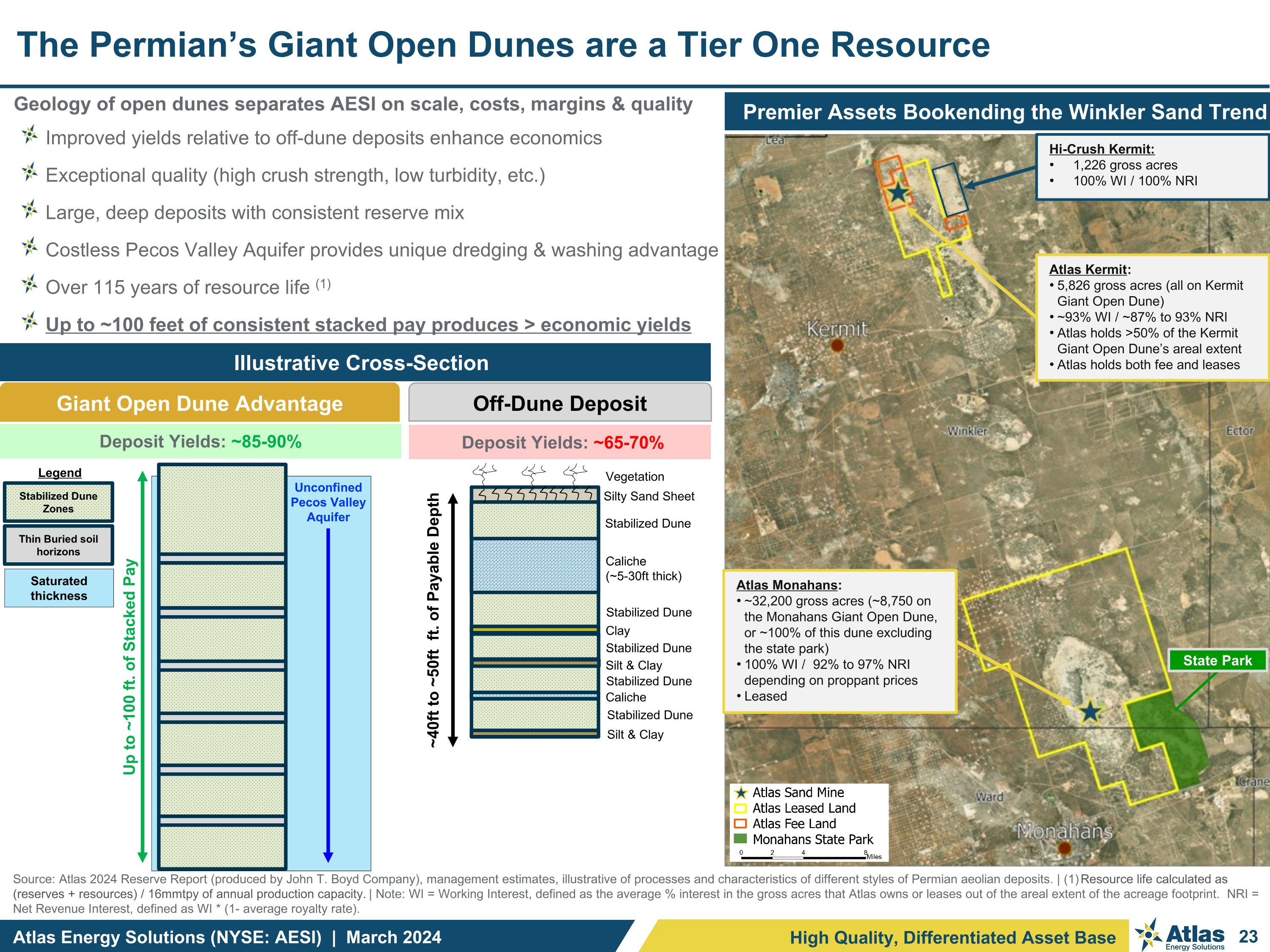Select the Giant Open Dune Advantage header
This screenshot has width=1270, height=952.
coord(200,403)
